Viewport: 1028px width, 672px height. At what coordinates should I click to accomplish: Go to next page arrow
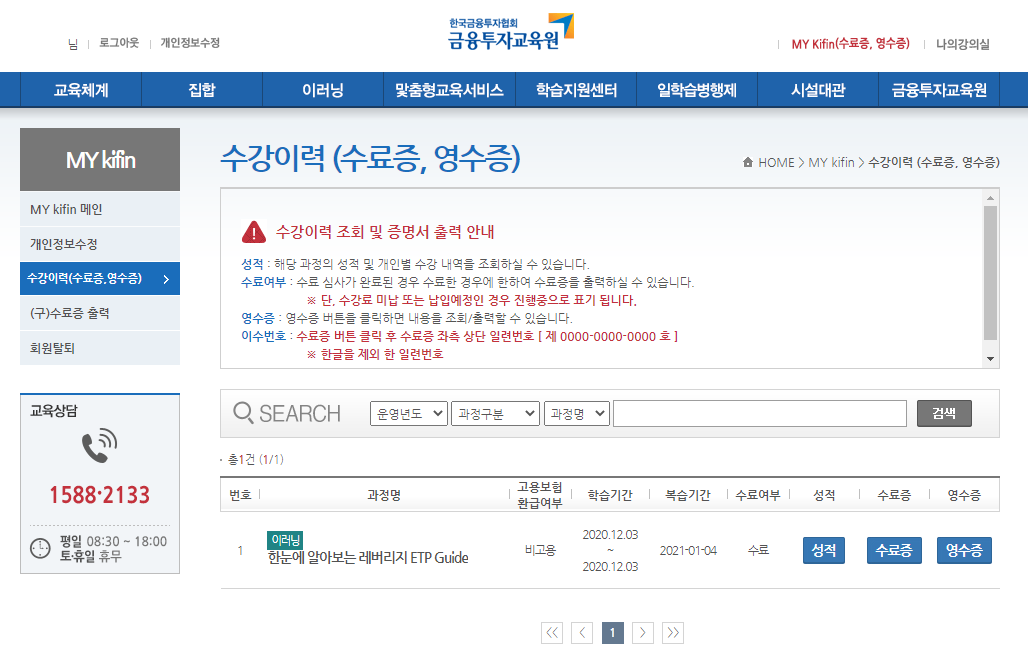[x=642, y=633]
